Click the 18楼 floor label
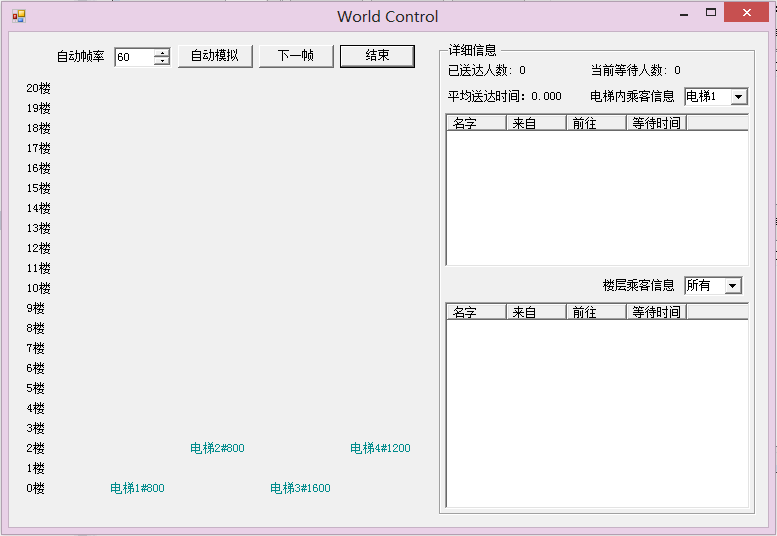The width and height of the screenshot is (777, 536). point(39,128)
